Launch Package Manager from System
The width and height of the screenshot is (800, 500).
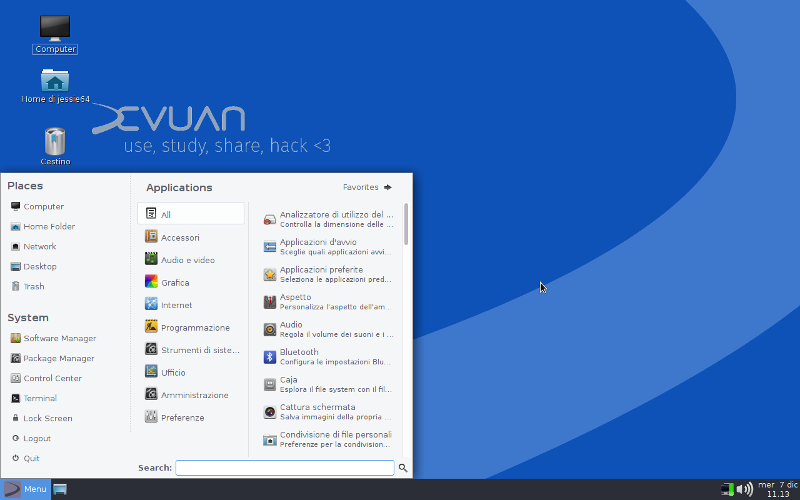pyautogui.click(x=52, y=358)
